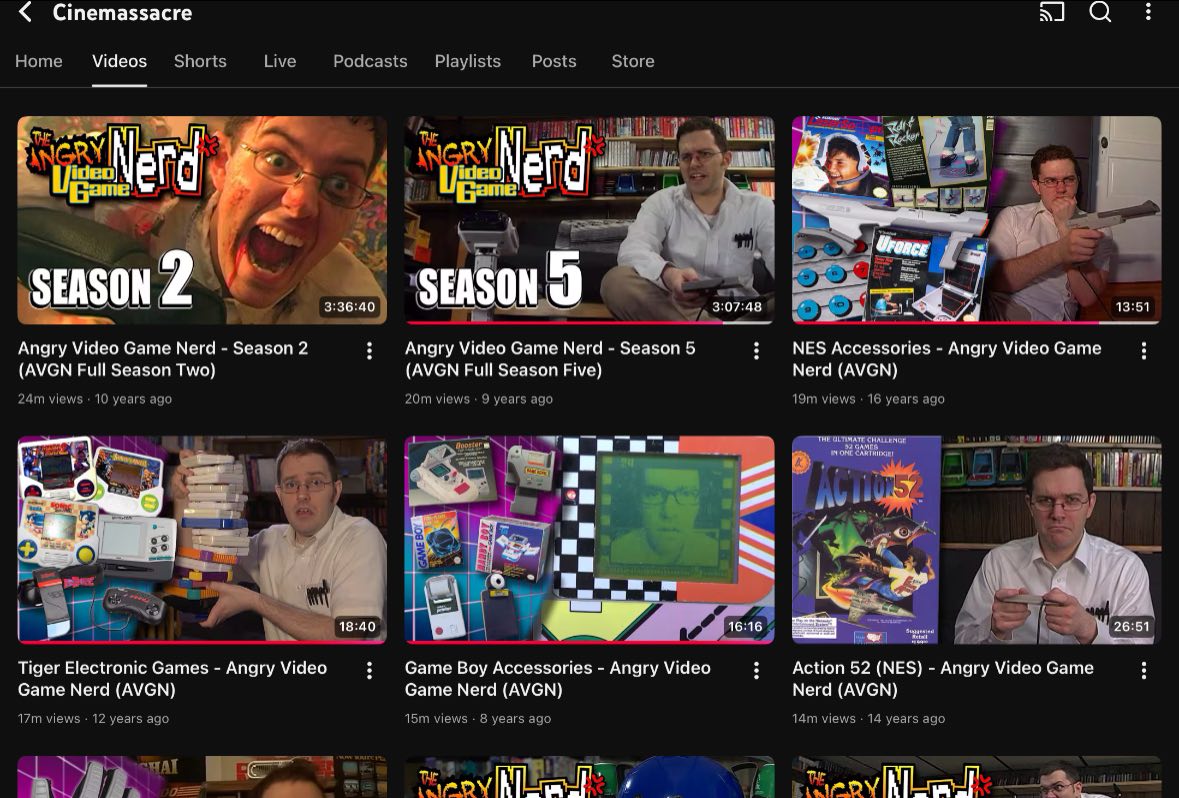Open the Action 52 video thumbnail
The width and height of the screenshot is (1179, 798).
click(977, 539)
